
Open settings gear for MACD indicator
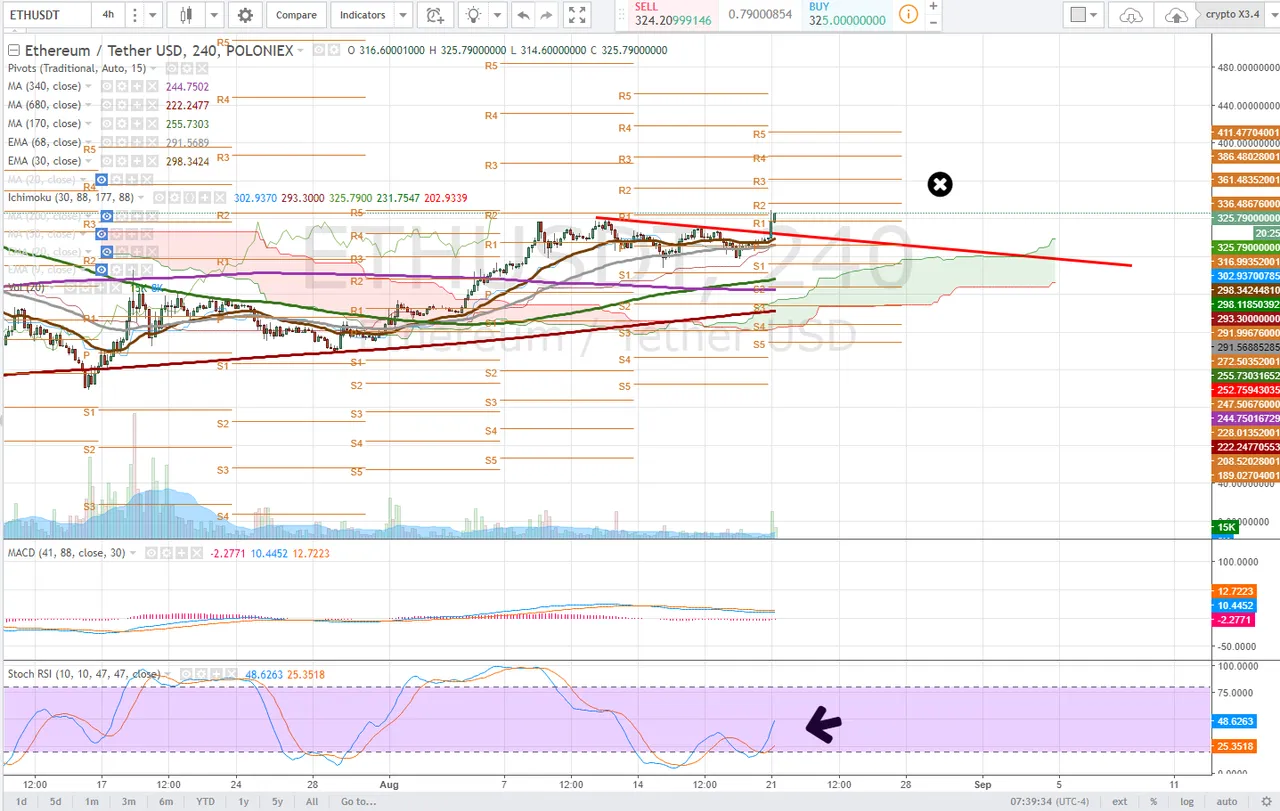166,553
